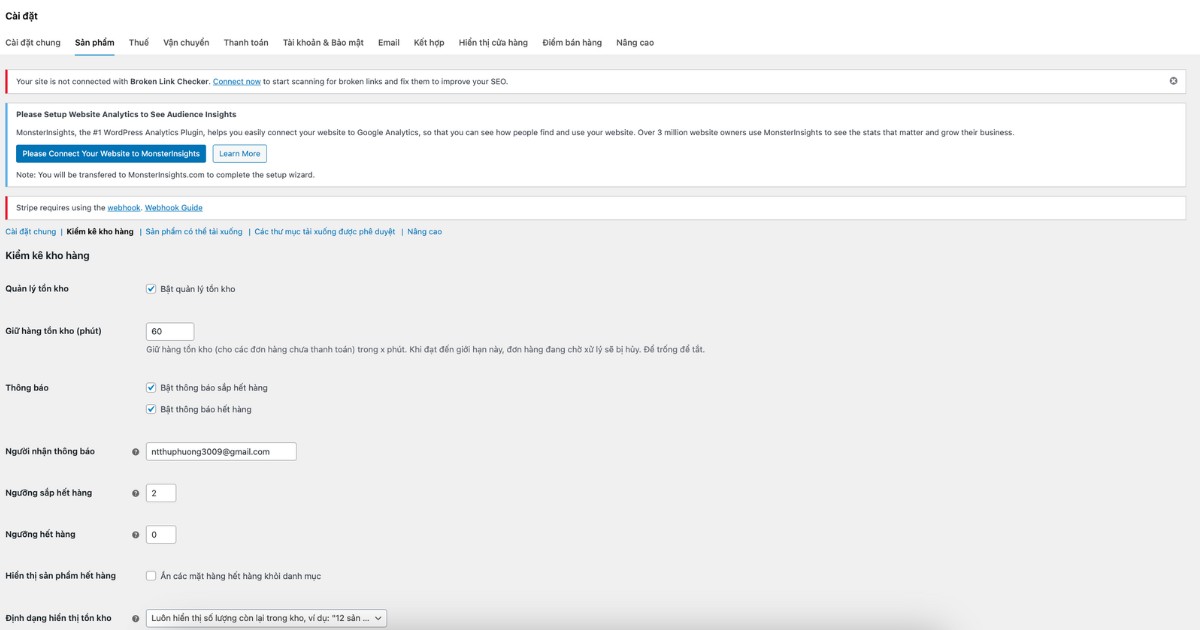Uncheck Bật thông báo hết hàng
1200x630 pixels.
(x=151, y=409)
